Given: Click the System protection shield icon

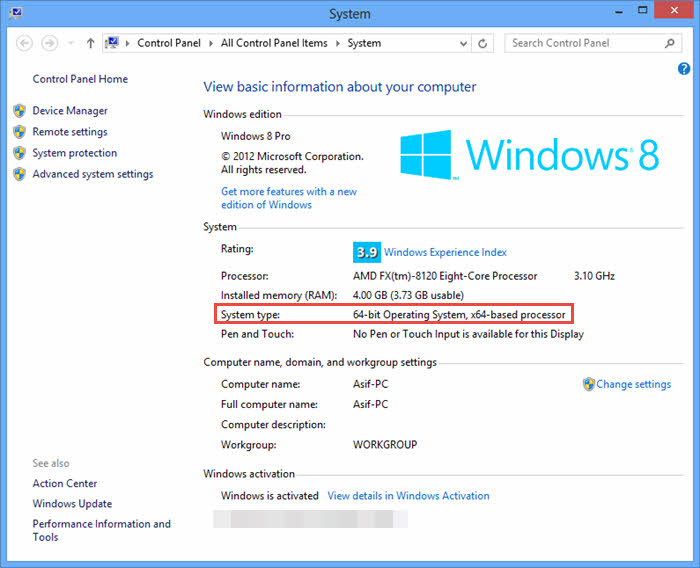Looking at the screenshot, I should click(19, 153).
